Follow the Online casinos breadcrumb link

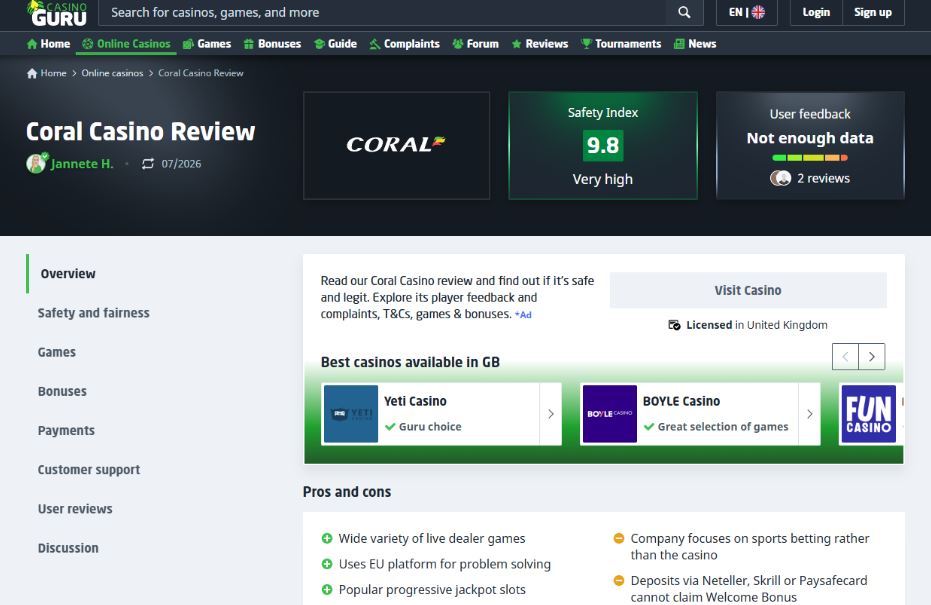click(x=112, y=73)
